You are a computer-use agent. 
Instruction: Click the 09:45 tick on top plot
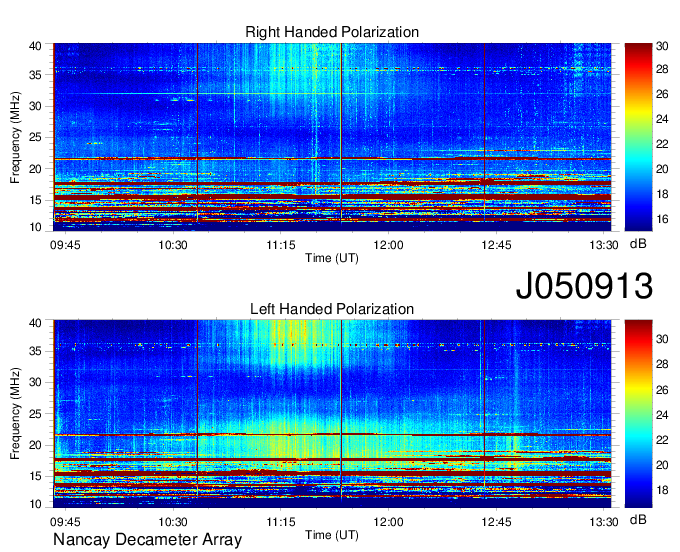click(65, 245)
